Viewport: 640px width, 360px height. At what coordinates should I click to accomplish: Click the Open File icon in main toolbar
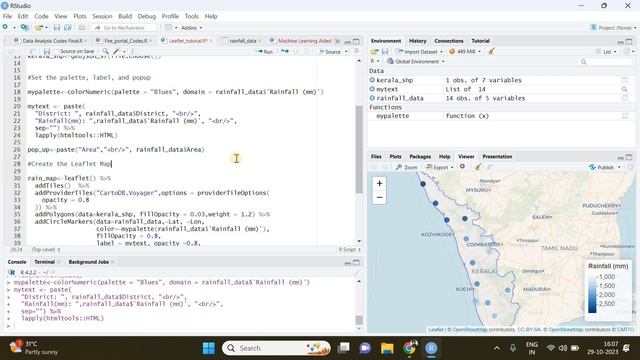tap(39, 27)
